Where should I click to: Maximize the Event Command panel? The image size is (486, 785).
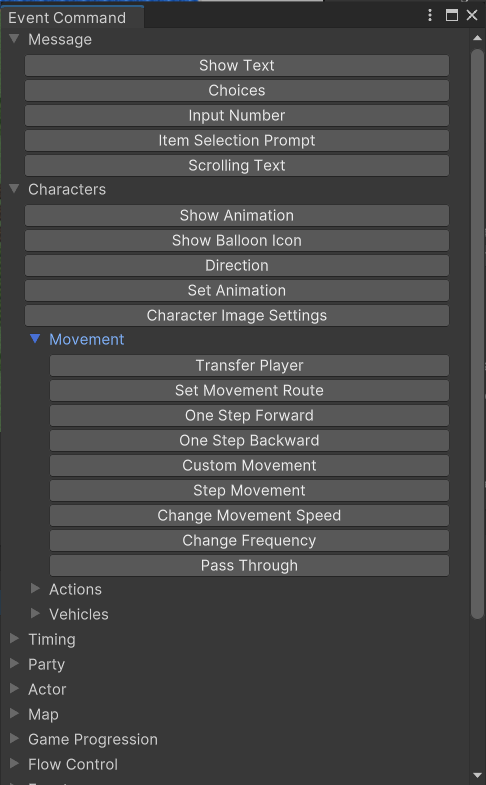click(452, 16)
